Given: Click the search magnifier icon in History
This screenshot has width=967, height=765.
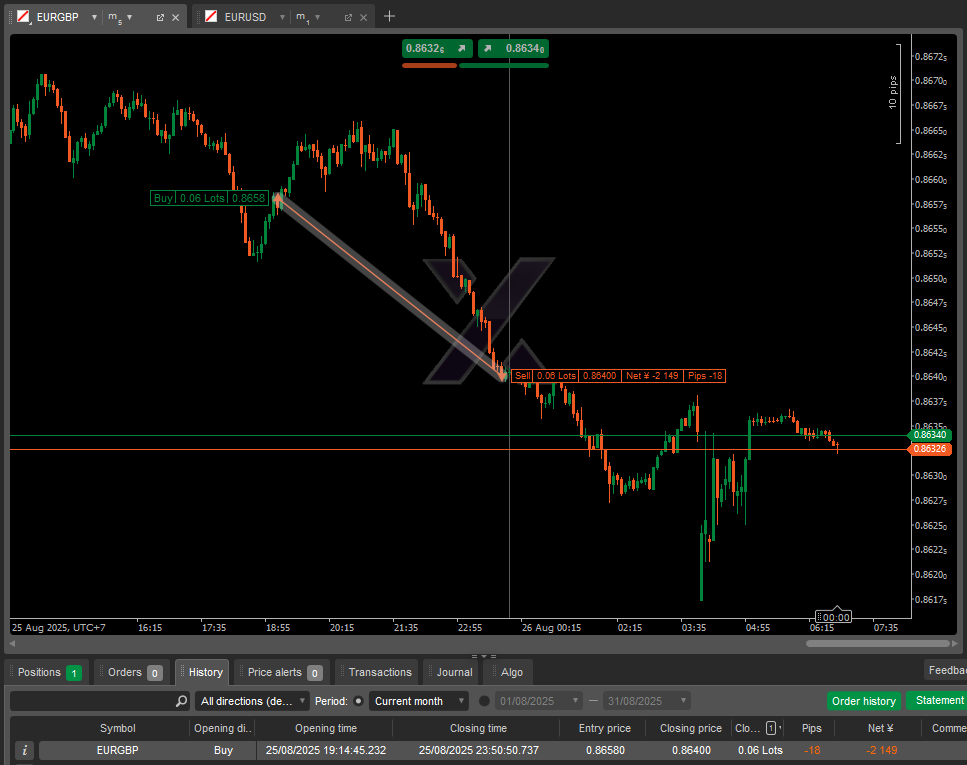Looking at the screenshot, I should (181, 701).
